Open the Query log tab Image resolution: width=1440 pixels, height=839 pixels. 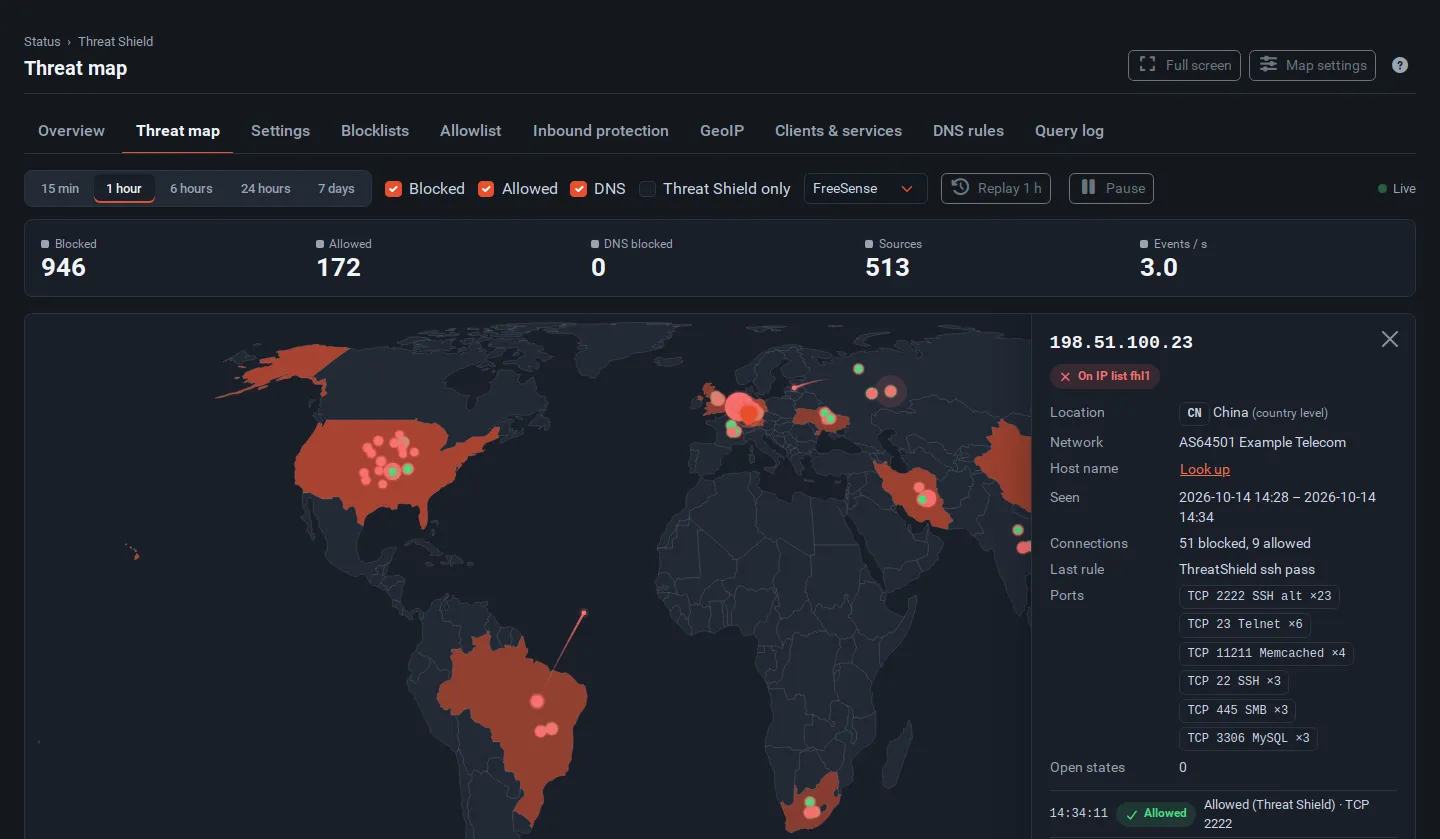pos(1069,131)
